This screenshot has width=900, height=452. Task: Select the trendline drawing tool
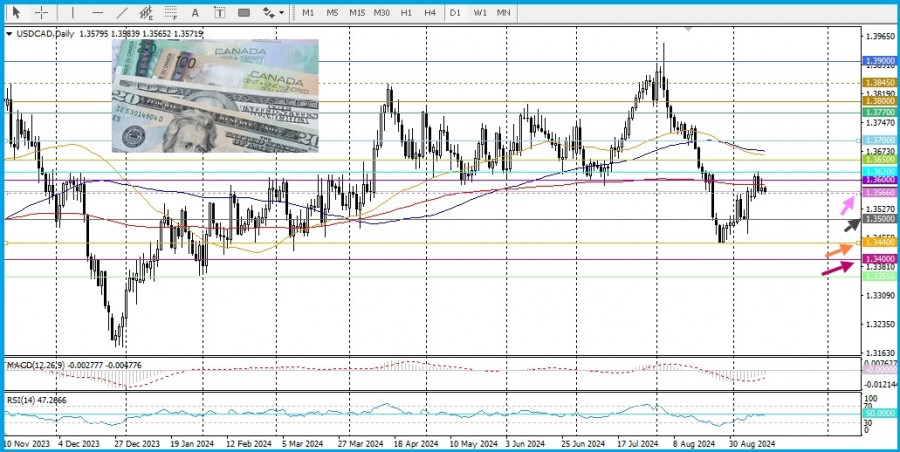pos(122,13)
